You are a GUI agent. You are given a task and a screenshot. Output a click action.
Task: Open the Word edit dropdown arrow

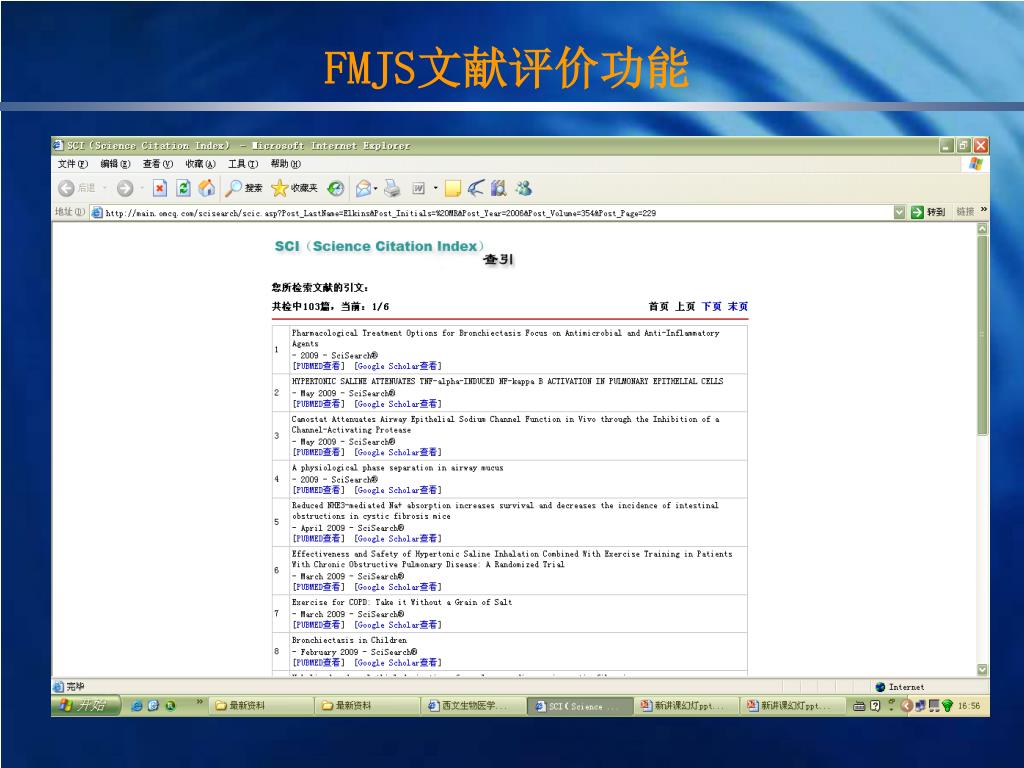436,189
